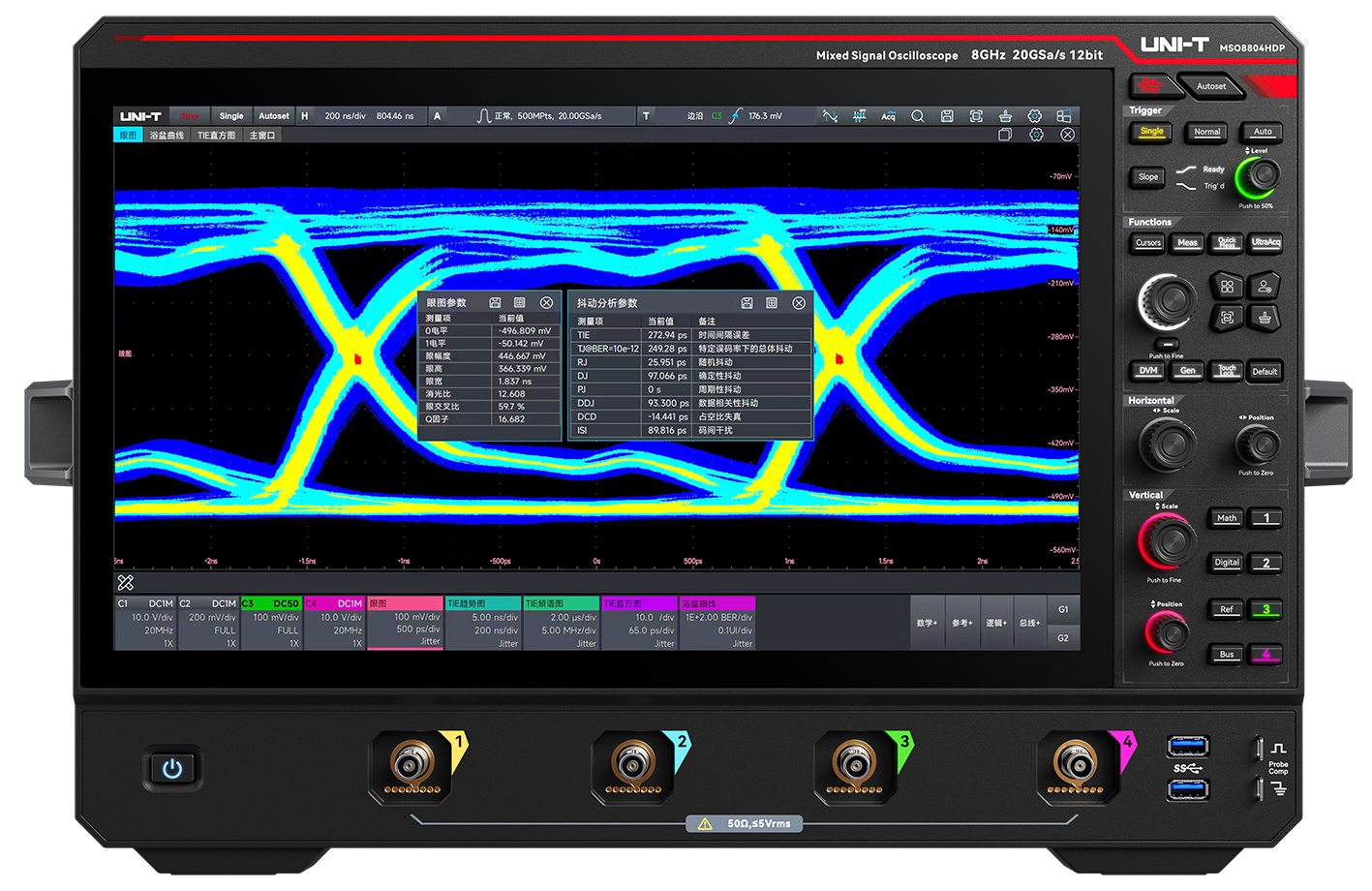Open the measurement icon in top toolbar
This screenshot has height=891, width=1372.
click(859, 116)
